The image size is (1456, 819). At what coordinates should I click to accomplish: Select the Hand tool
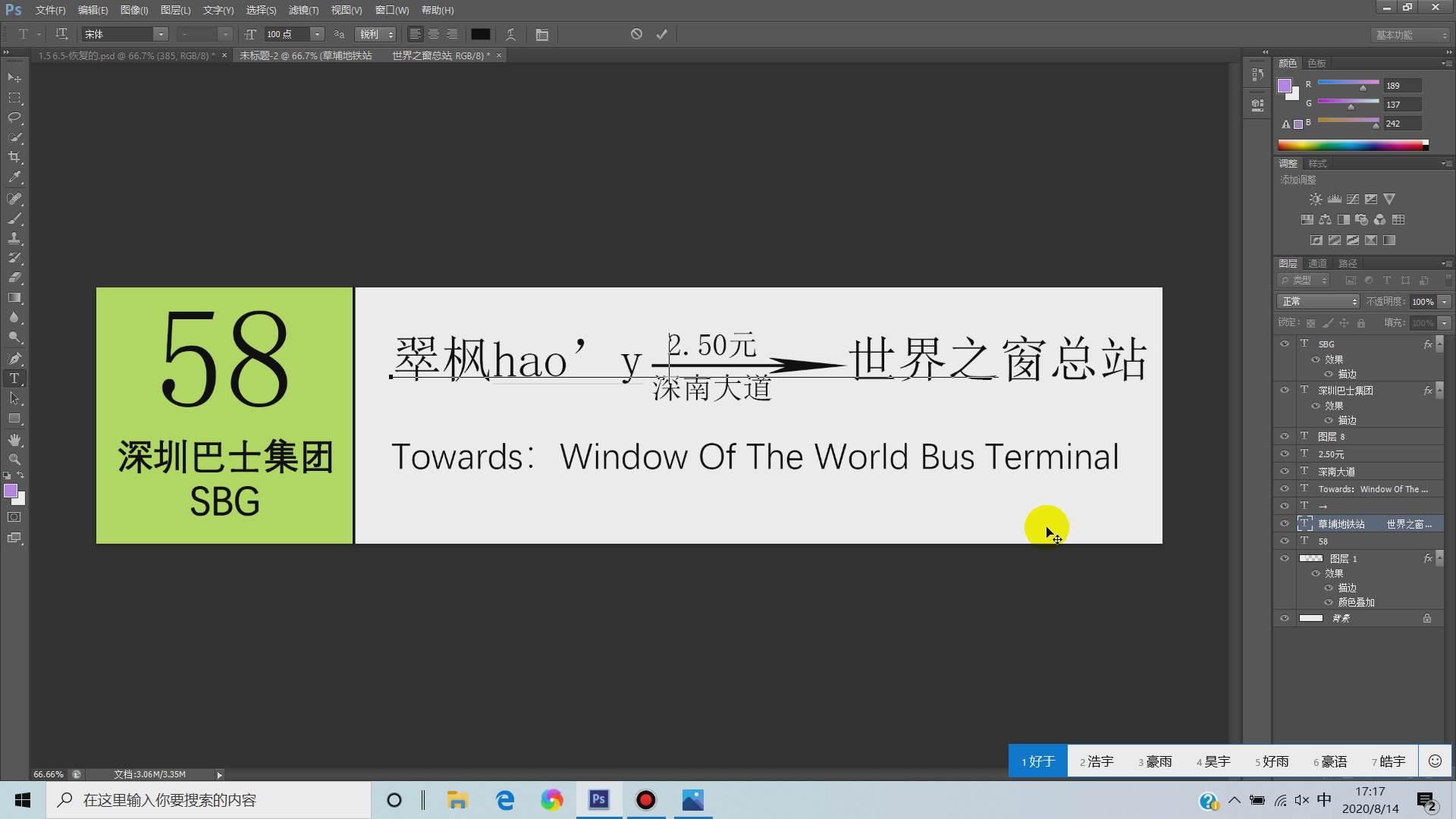click(x=14, y=440)
